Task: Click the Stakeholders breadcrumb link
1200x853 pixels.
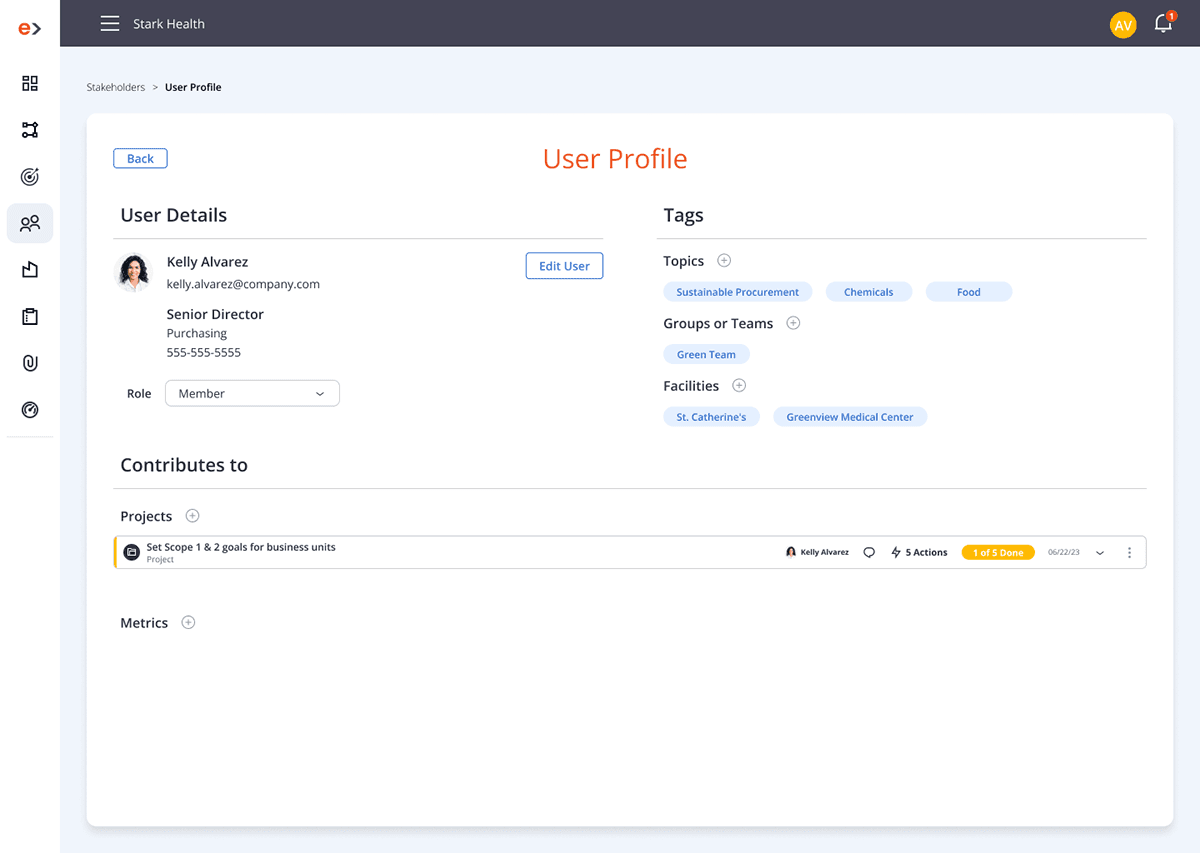Action: (x=116, y=87)
